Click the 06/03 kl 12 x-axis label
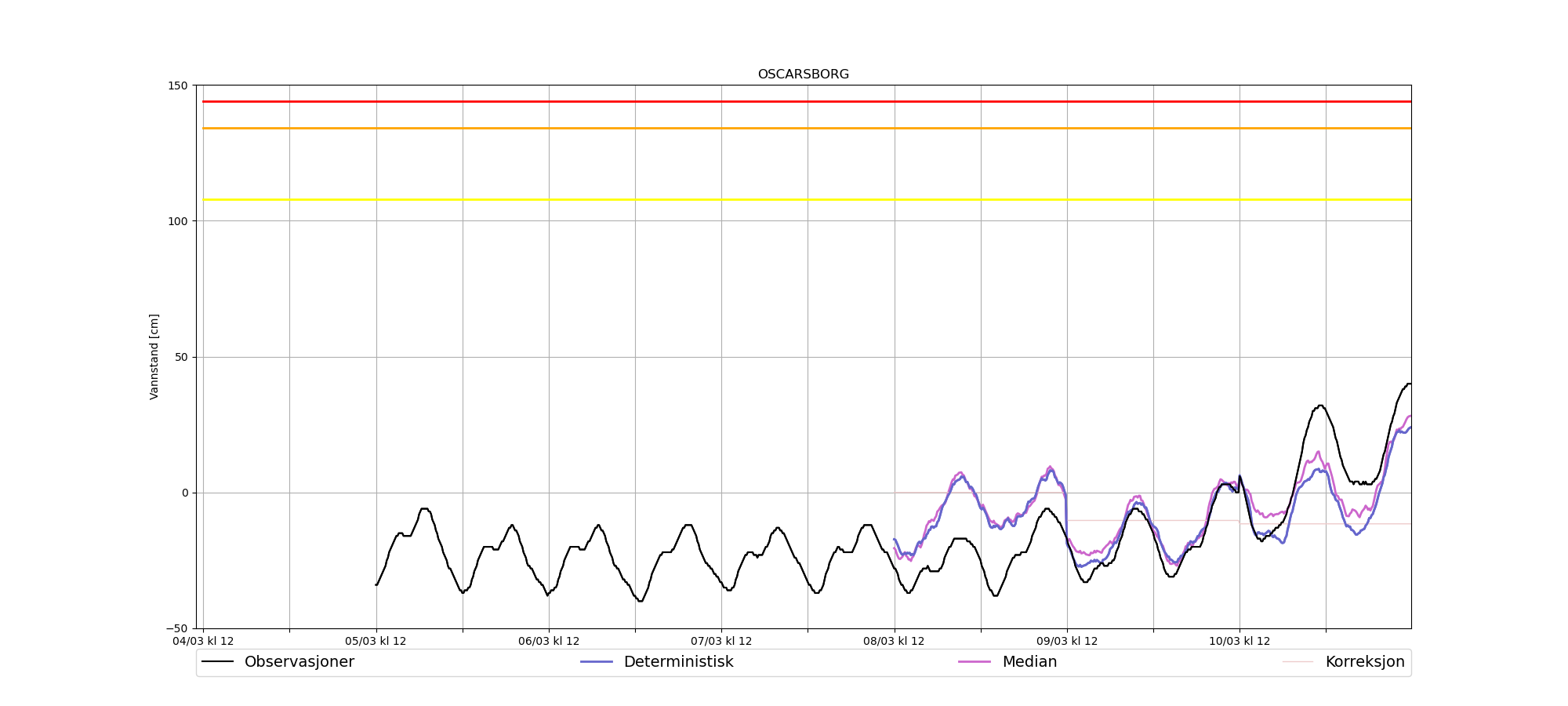 coord(549,641)
